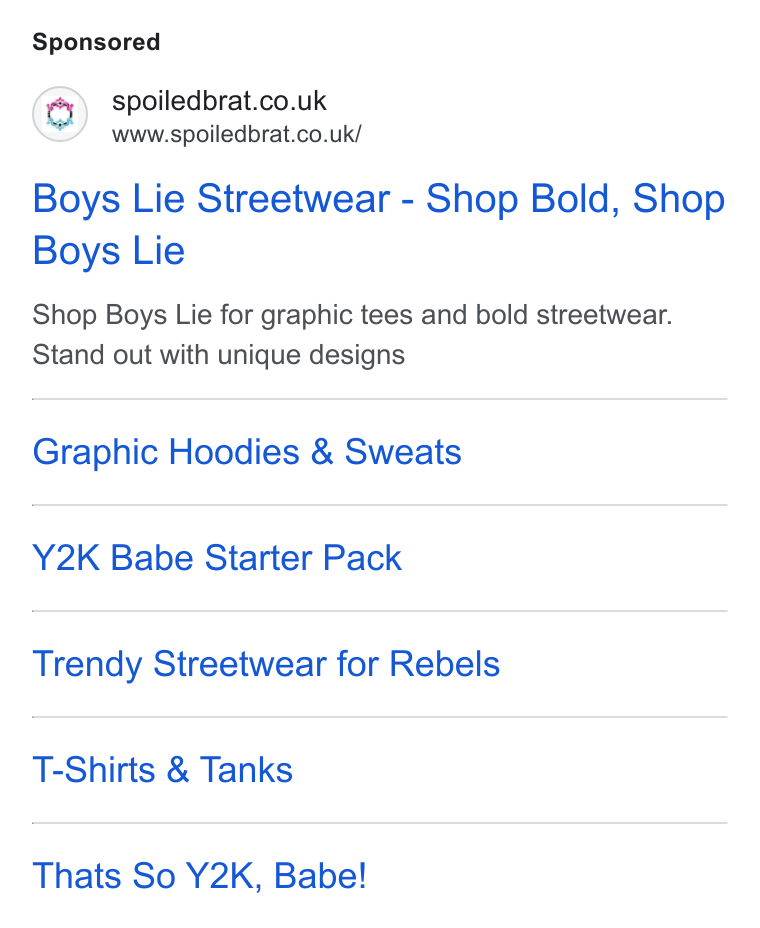Open the Boys Lie Streetwear headline link
760x928 pixels.
pos(379,224)
